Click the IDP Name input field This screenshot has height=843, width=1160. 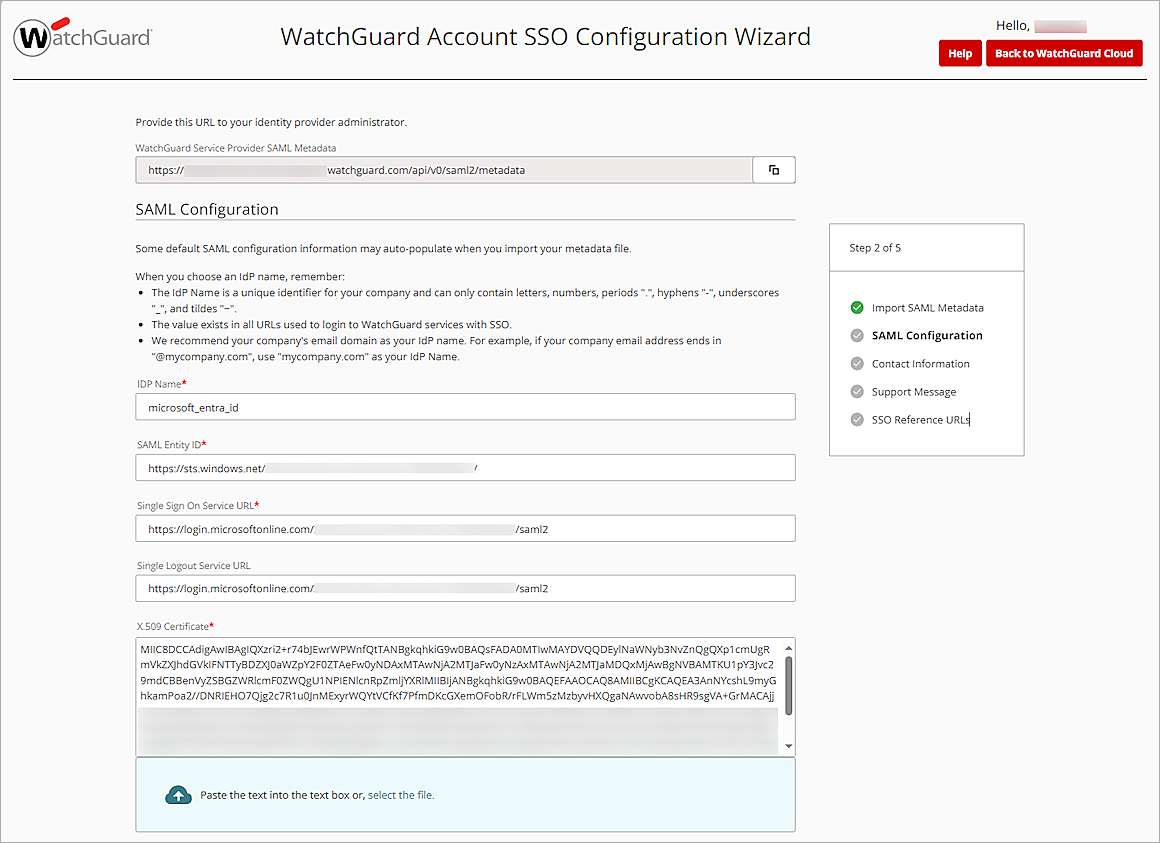point(465,406)
